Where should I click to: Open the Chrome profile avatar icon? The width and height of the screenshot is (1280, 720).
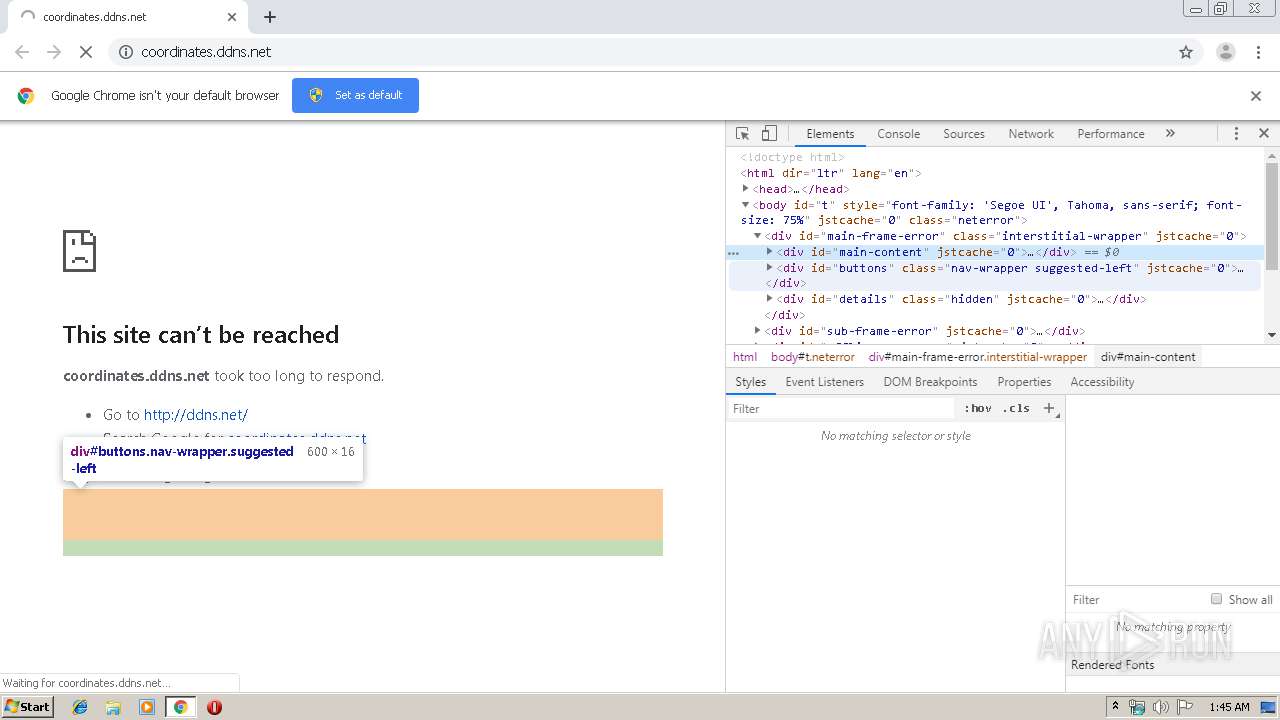tap(1226, 52)
